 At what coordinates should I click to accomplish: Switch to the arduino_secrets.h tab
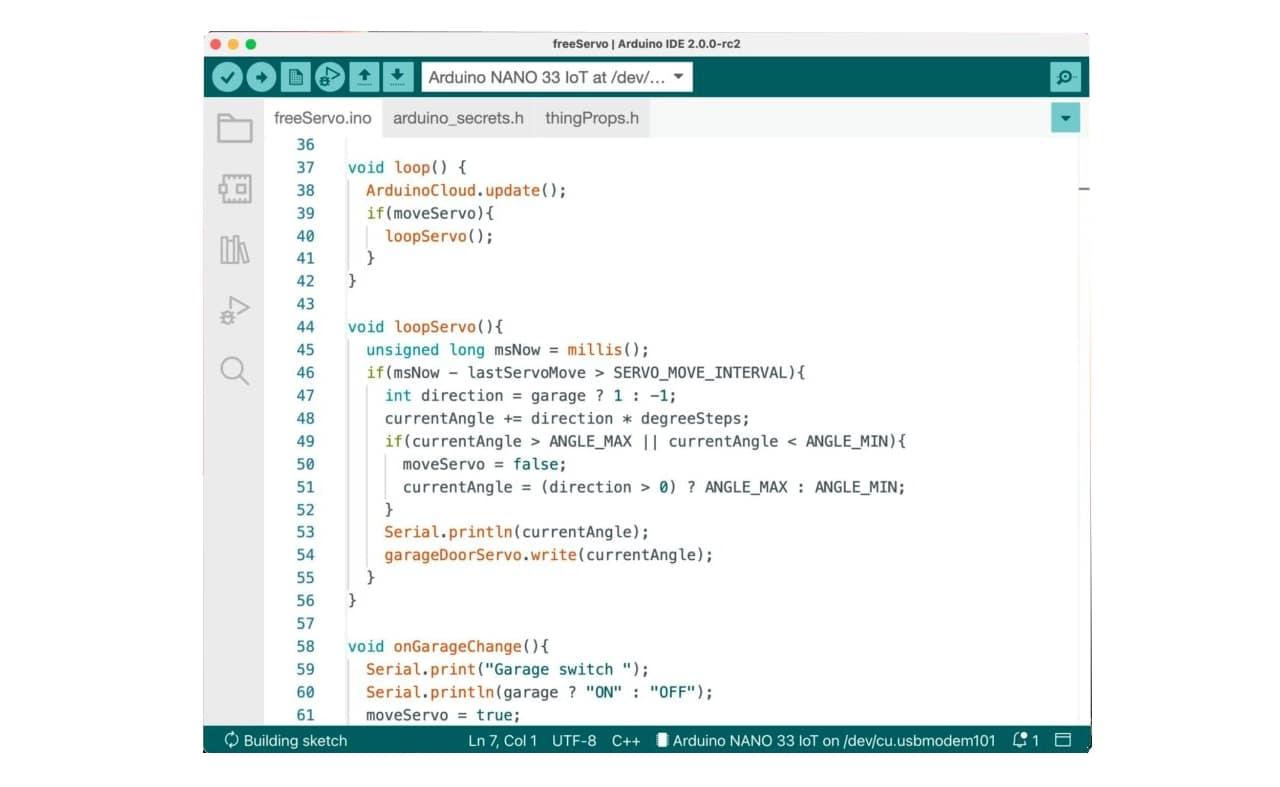pyautogui.click(x=457, y=117)
